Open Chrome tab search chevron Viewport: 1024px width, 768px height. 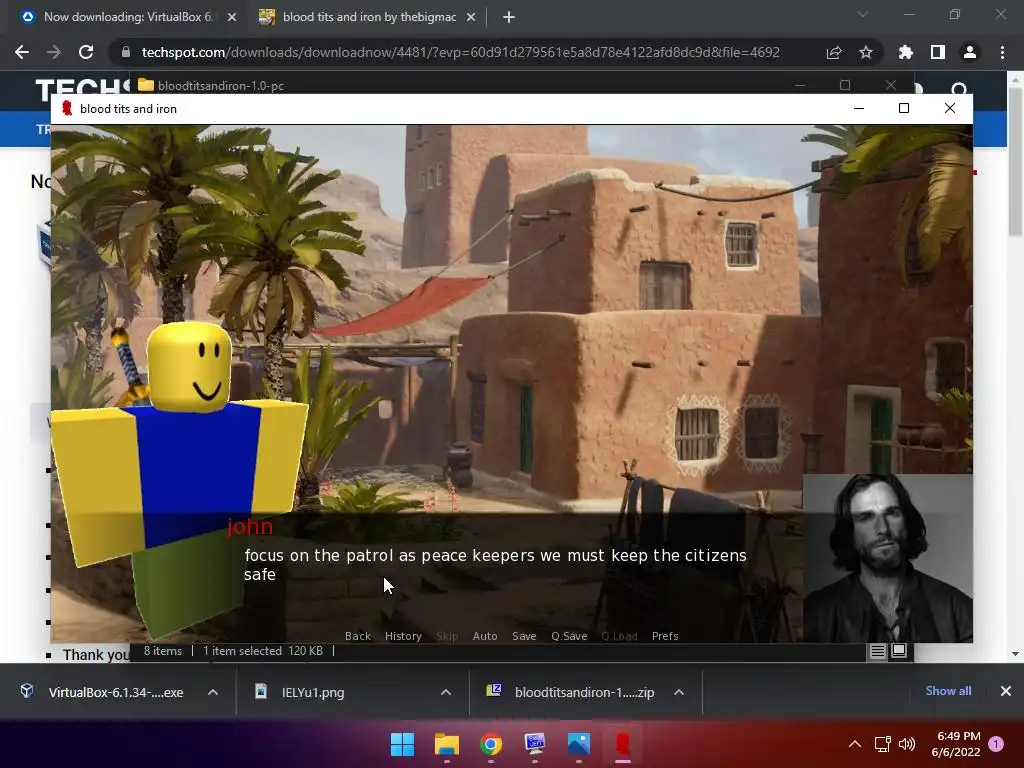(863, 14)
